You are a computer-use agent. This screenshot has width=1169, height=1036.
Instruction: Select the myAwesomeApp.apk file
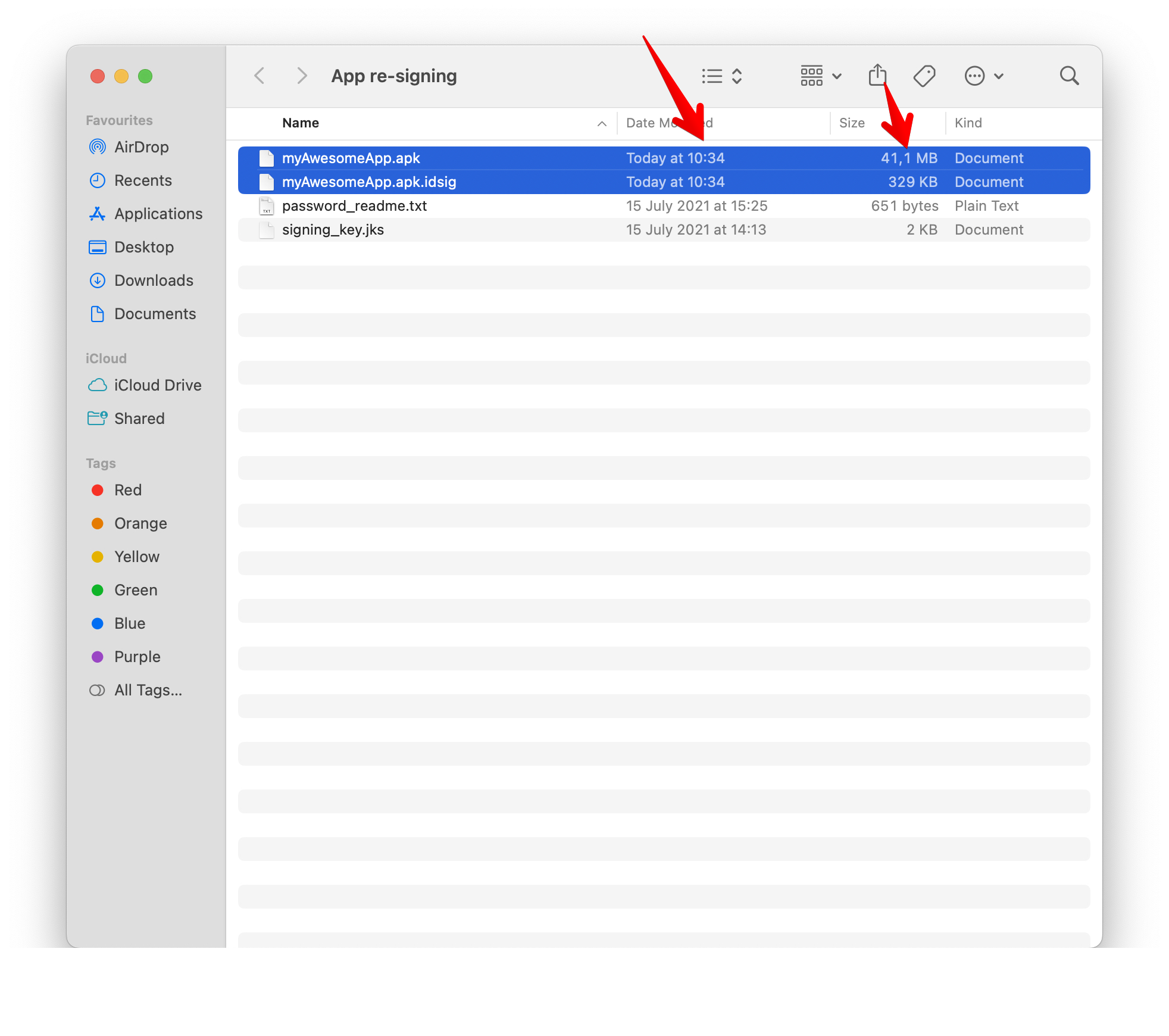pos(664,158)
